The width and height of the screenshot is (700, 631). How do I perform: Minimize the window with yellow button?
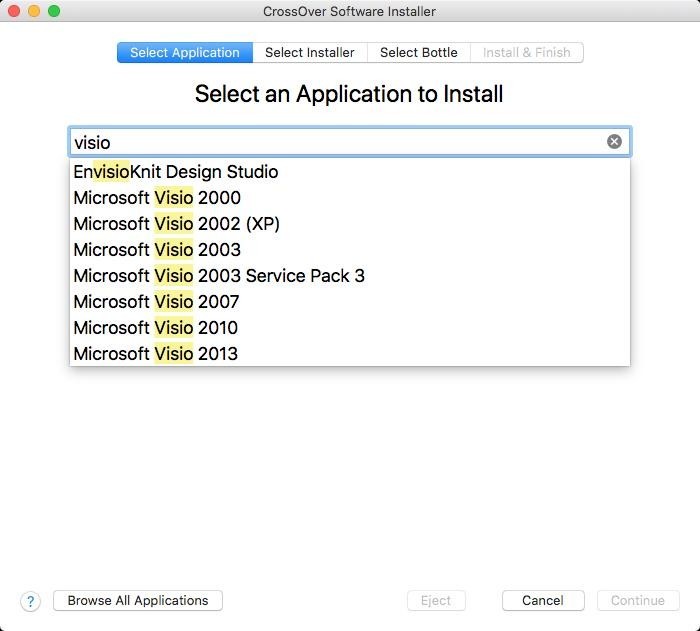[34, 11]
